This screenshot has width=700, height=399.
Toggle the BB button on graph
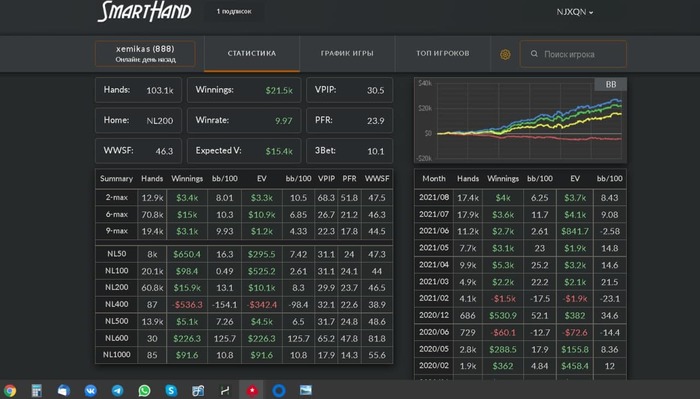[610, 84]
